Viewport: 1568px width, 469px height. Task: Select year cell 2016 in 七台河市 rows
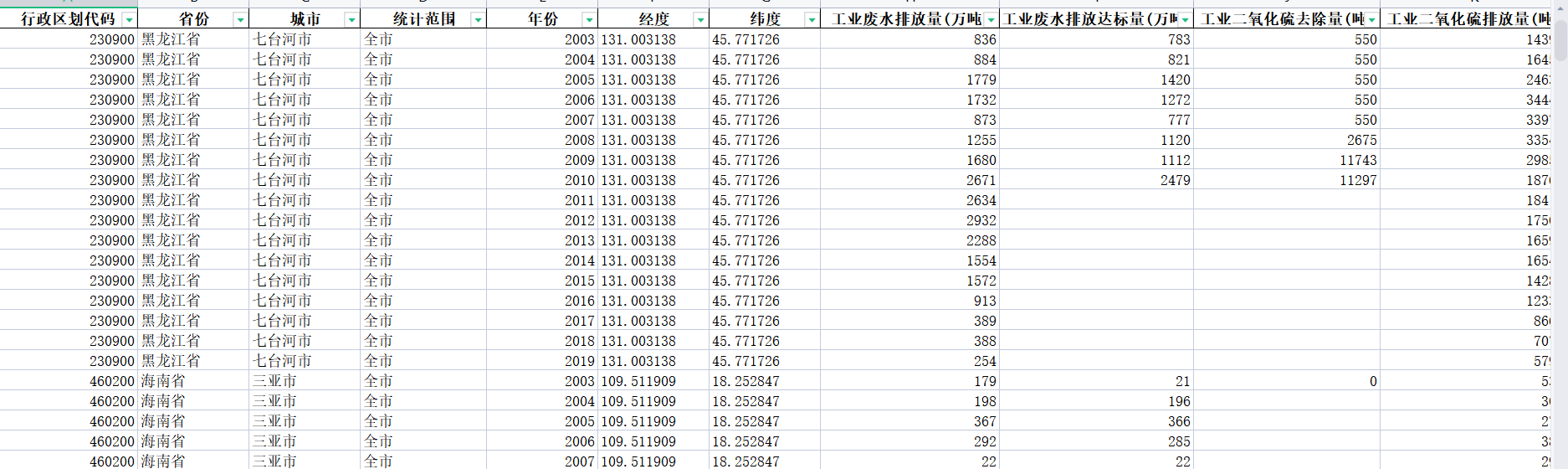click(x=542, y=301)
